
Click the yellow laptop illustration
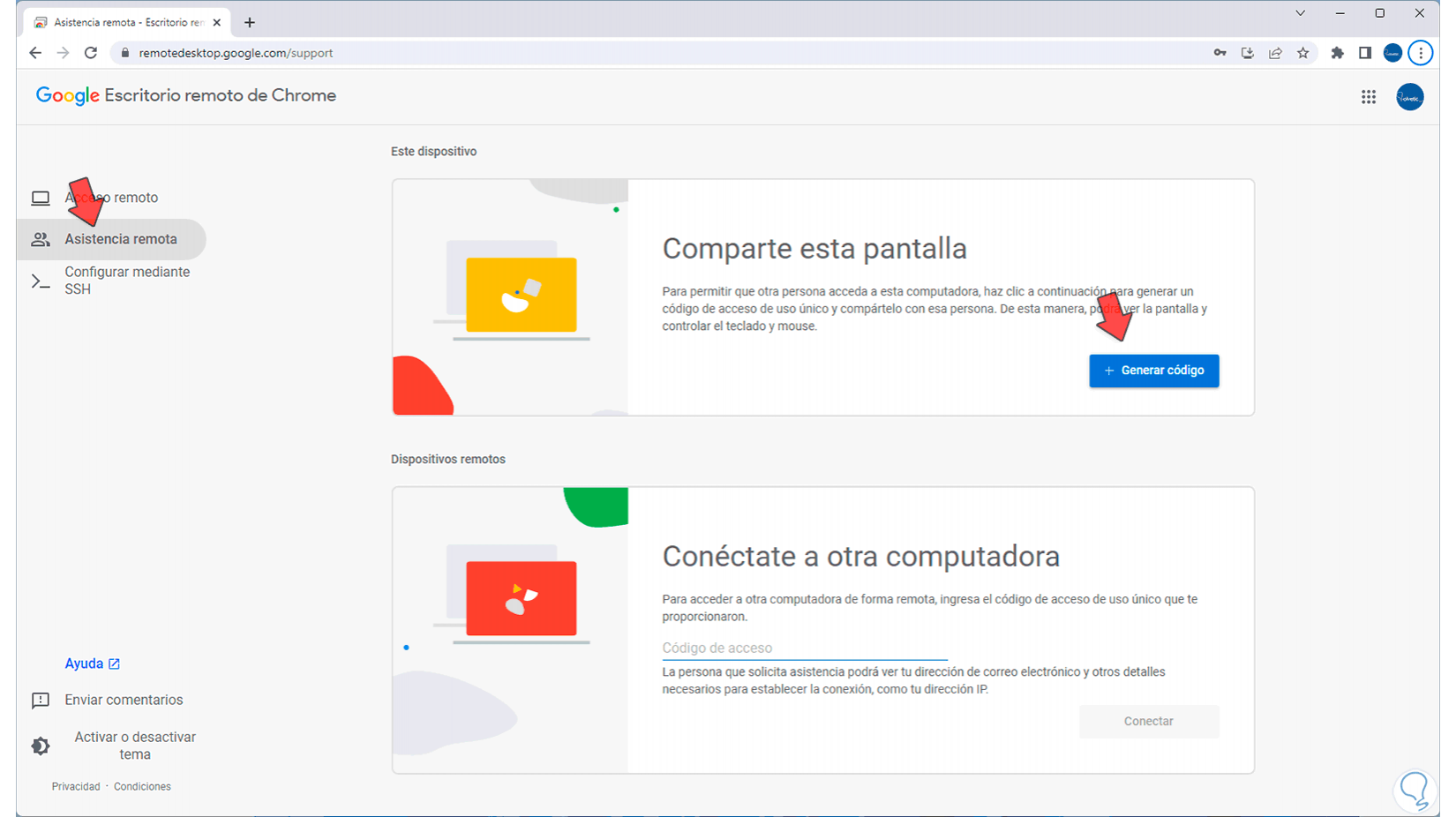coord(521,295)
